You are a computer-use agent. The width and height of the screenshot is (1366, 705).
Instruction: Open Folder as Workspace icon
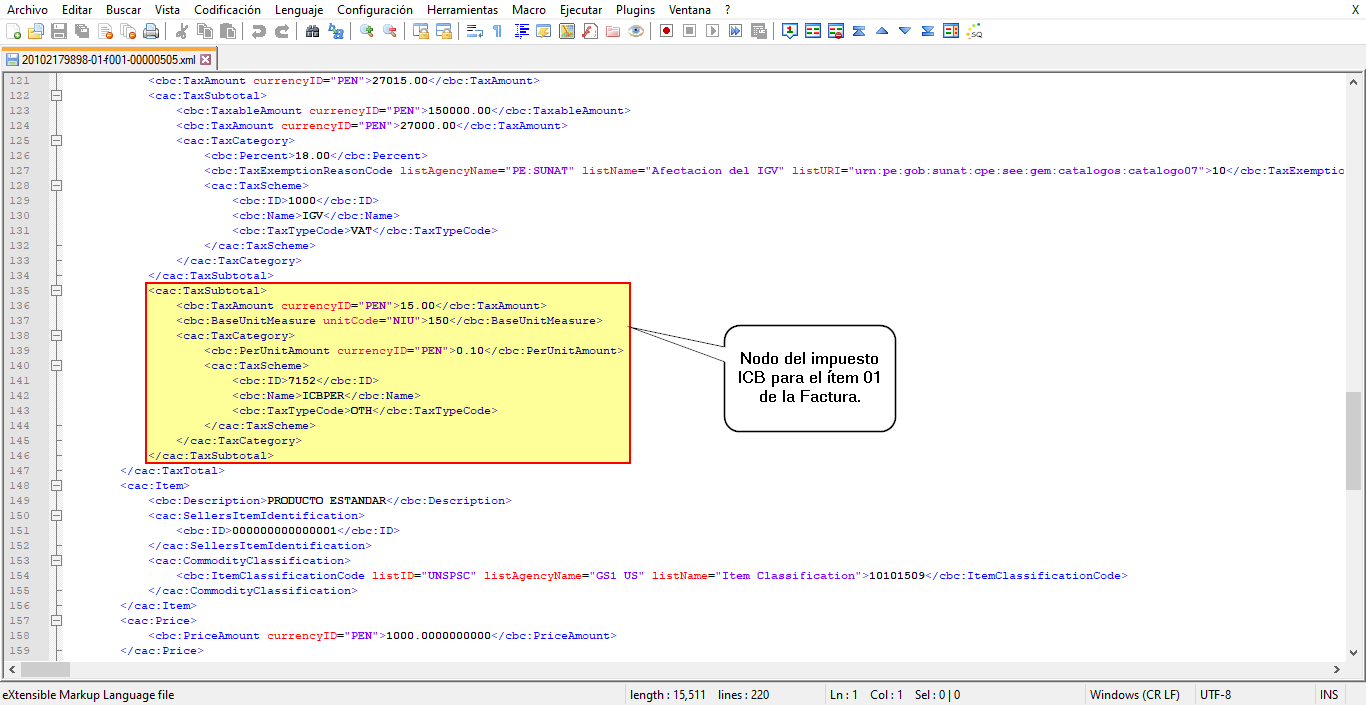point(613,31)
